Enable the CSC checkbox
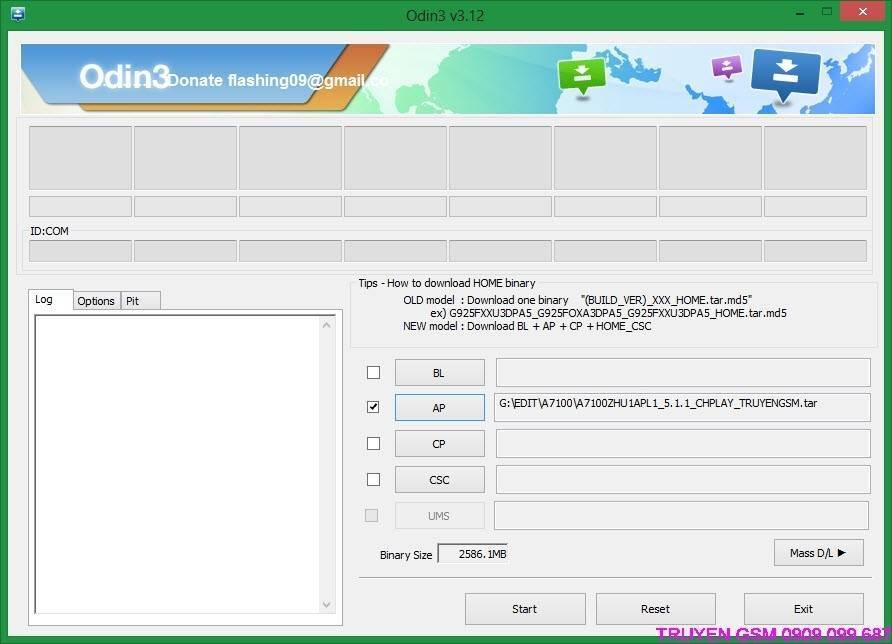The width and height of the screenshot is (892, 644). click(x=373, y=480)
